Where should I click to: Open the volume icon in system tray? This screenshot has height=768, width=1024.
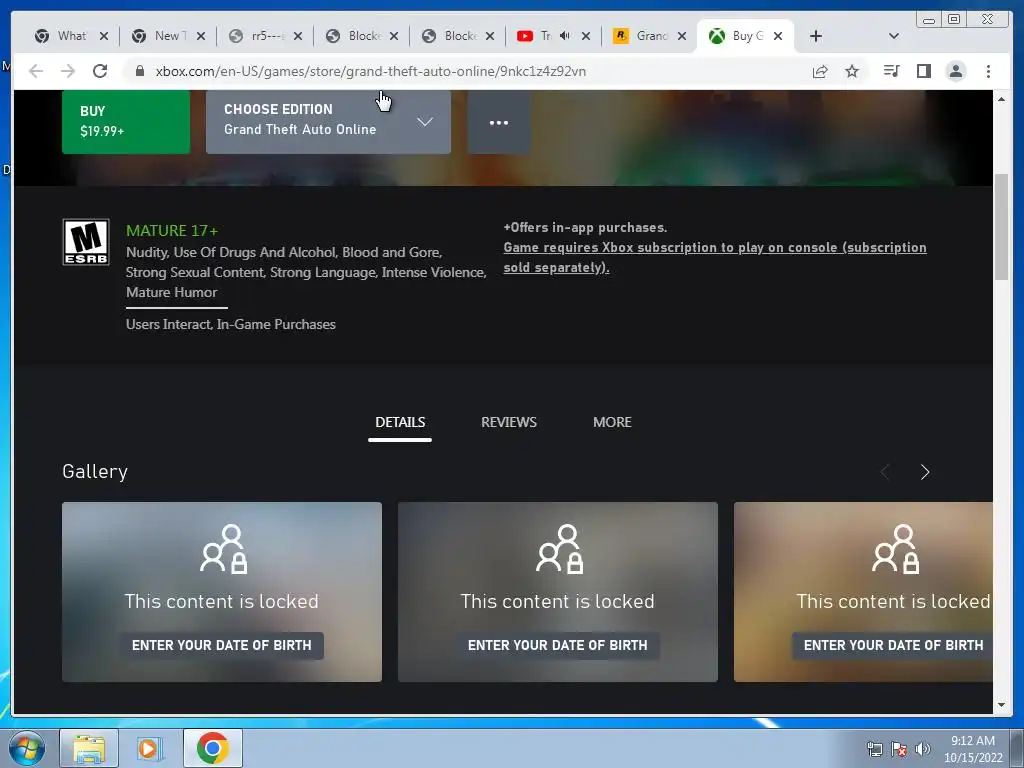point(922,749)
